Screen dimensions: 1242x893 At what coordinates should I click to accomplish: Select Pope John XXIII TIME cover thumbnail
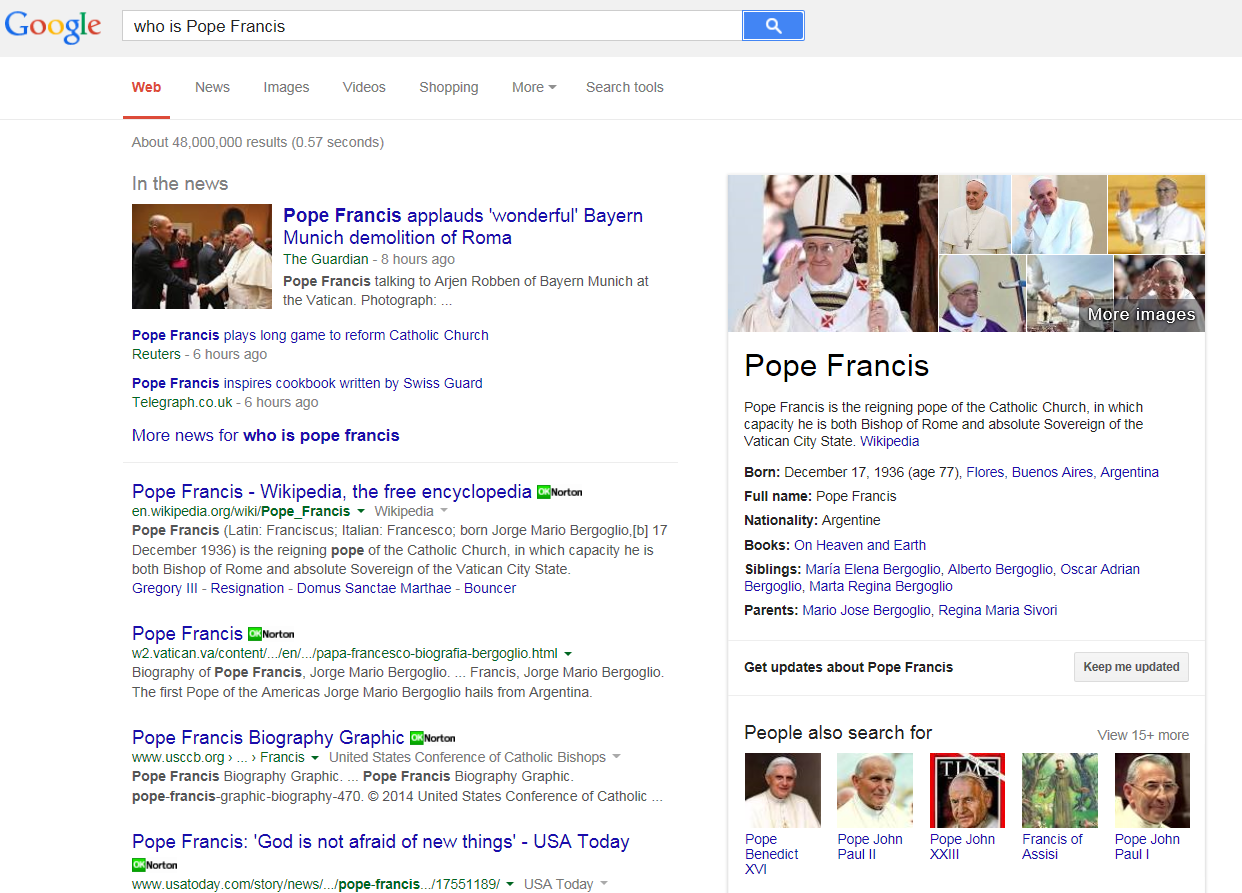(x=968, y=790)
